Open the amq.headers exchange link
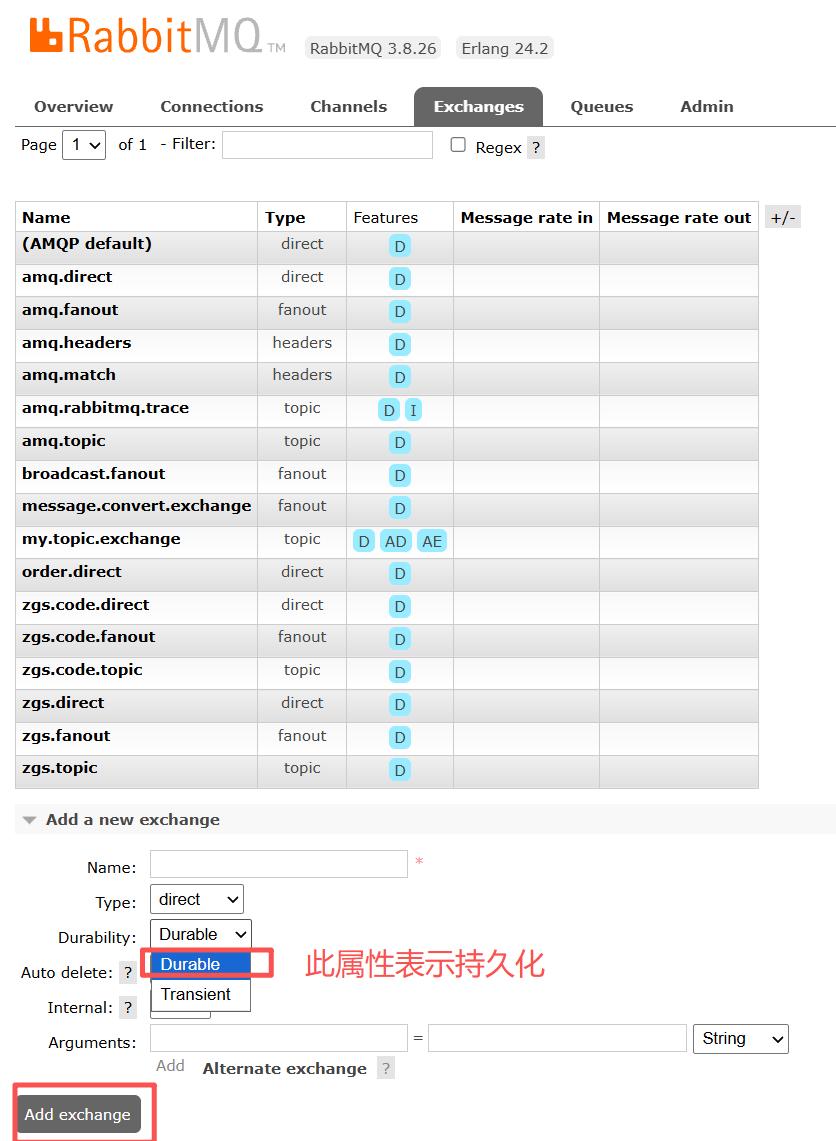This screenshot has height=1141, width=836. point(76,343)
